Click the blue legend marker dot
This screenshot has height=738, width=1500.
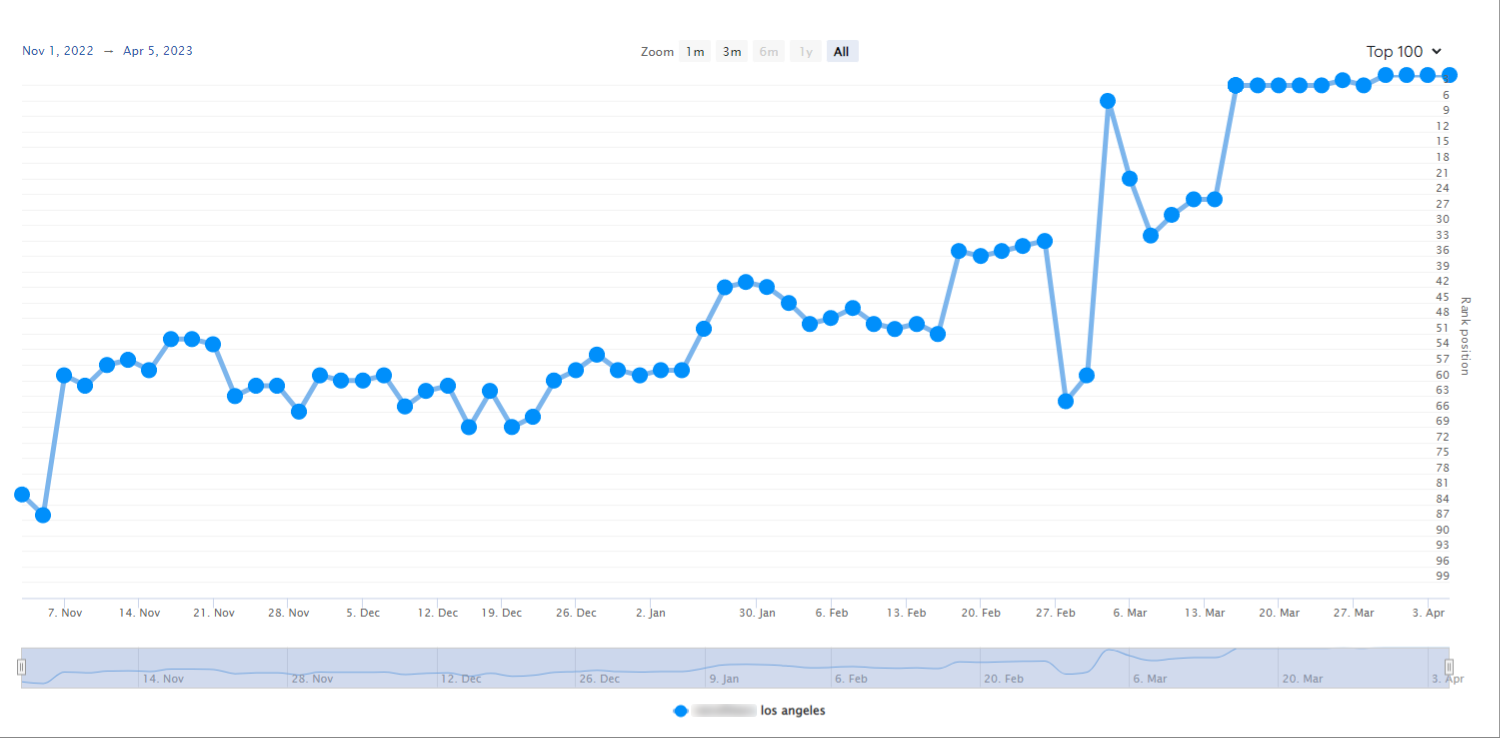click(x=681, y=711)
